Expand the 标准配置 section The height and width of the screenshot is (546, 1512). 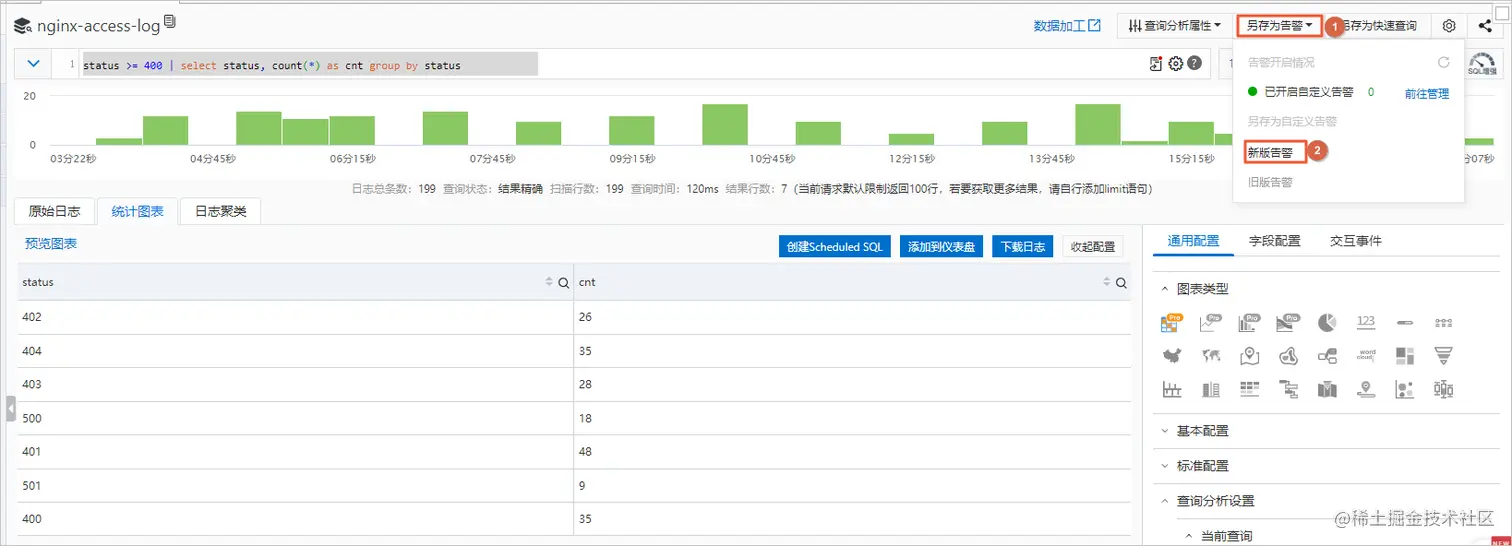pyautogui.click(x=1165, y=466)
